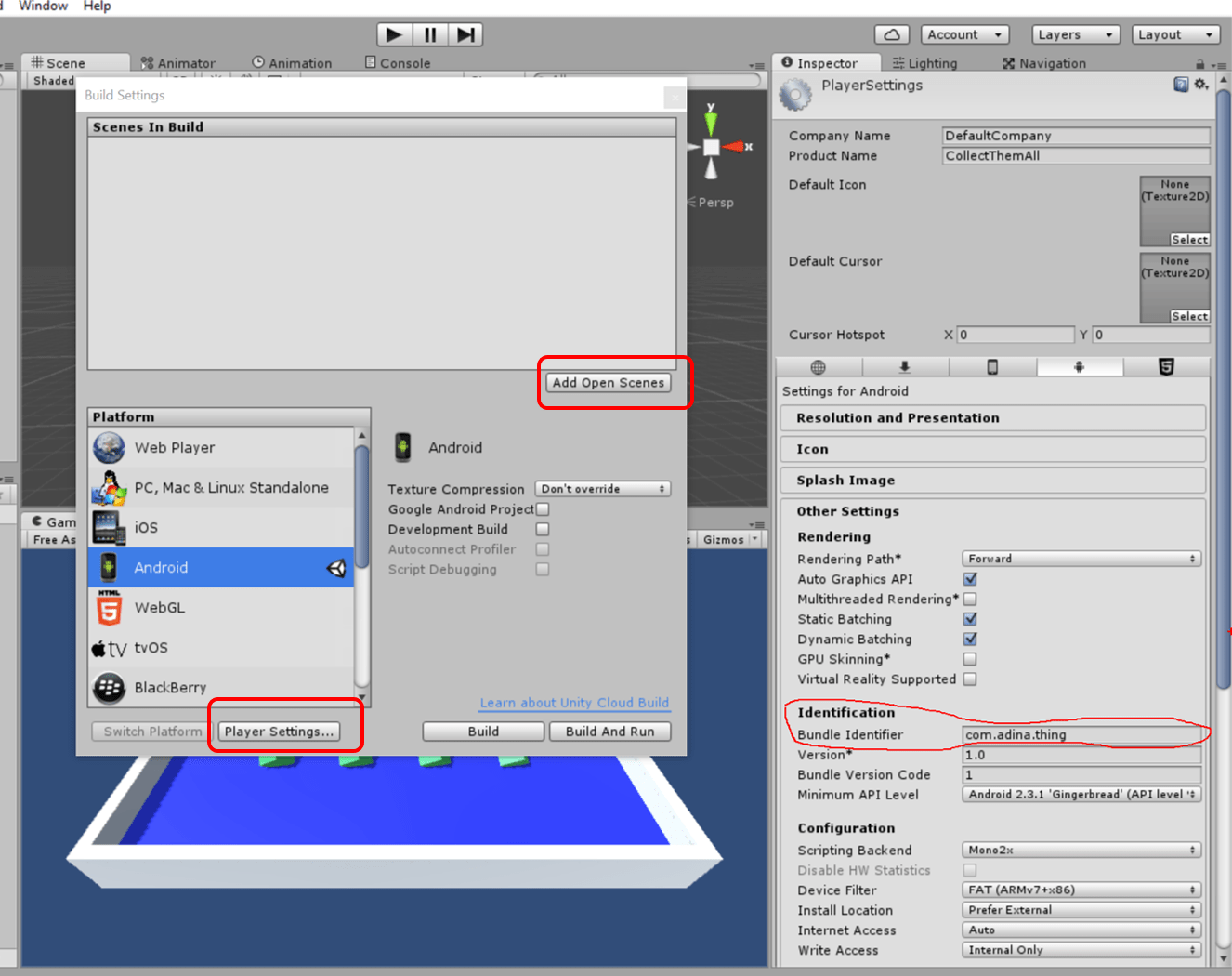1232x976 pixels.
Task: Open Install Location dropdown
Action: [1081, 910]
